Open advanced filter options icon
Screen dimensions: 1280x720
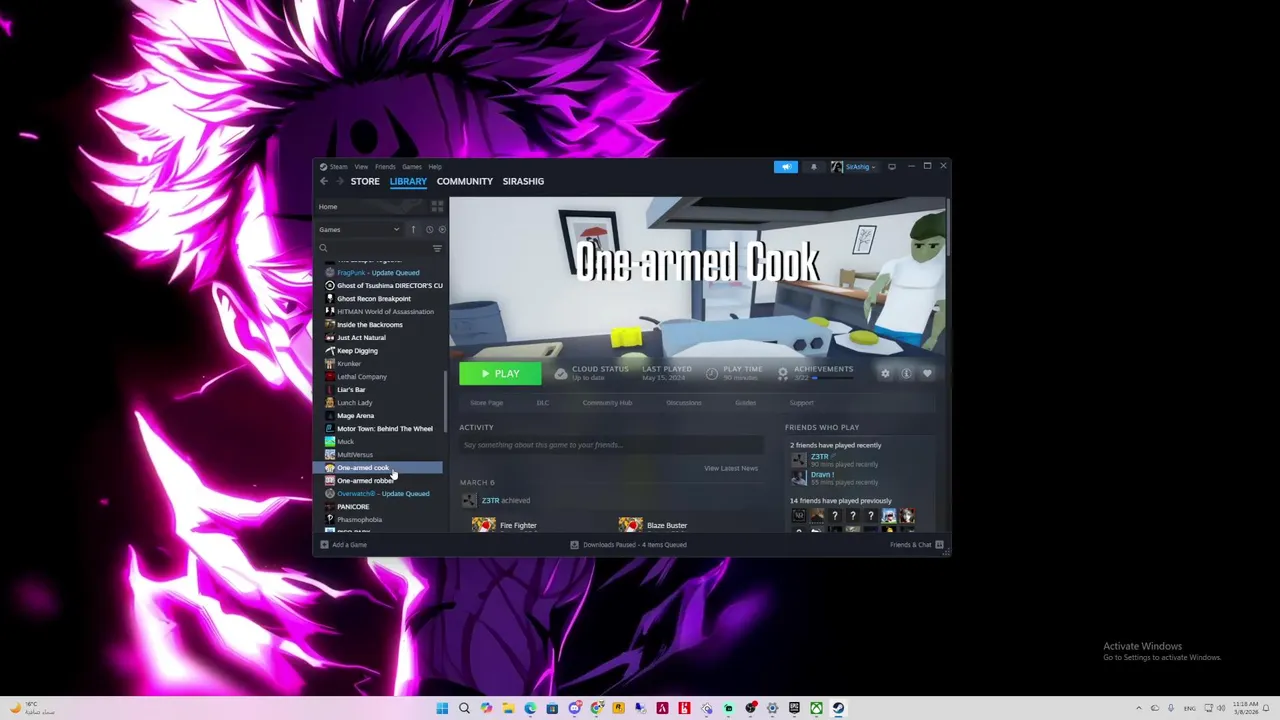tap(437, 248)
